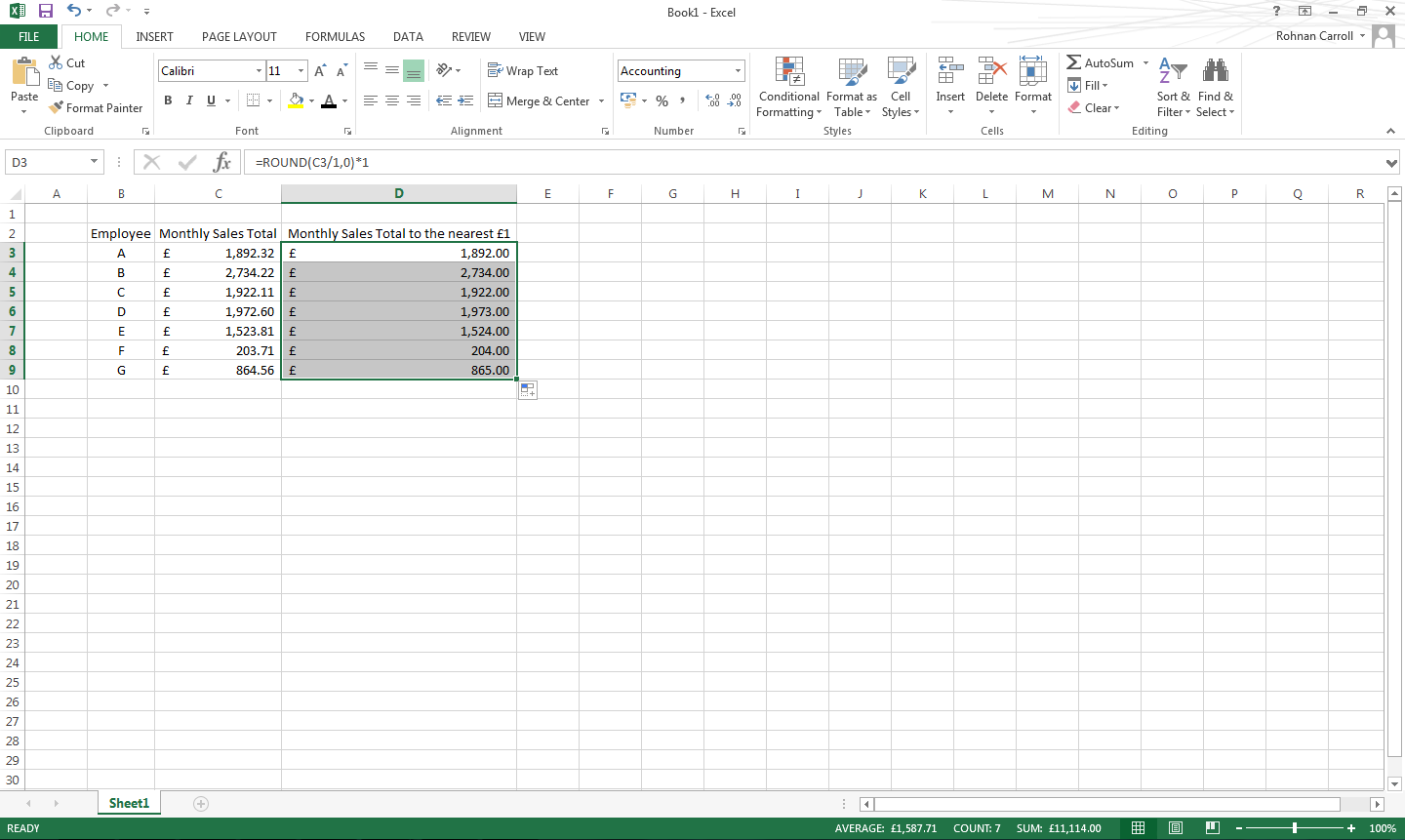Open Sort & Filter options
1405x840 pixels.
1174,88
